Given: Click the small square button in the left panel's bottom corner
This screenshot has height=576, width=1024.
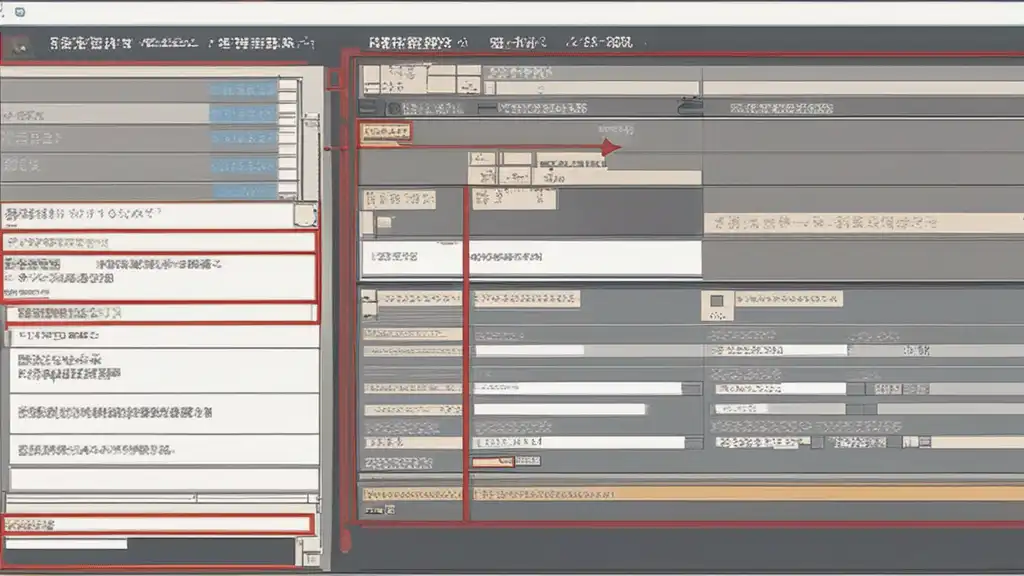Looking at the screenshot, I should point(312,559).
